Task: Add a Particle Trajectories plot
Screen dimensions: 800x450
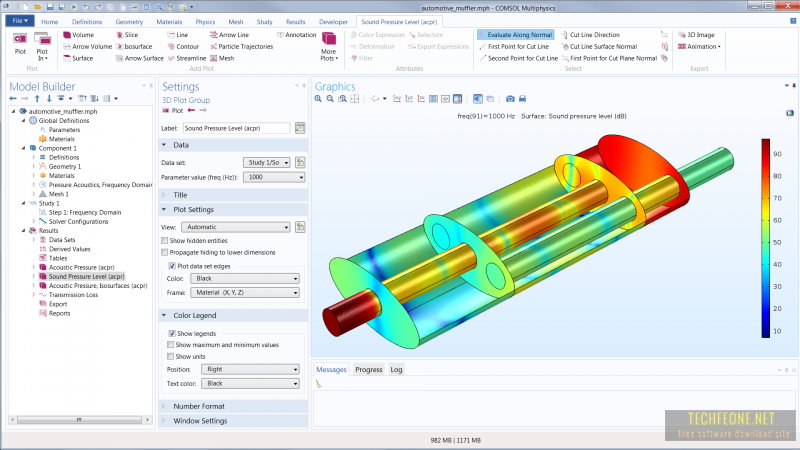Action: point(241,46)
